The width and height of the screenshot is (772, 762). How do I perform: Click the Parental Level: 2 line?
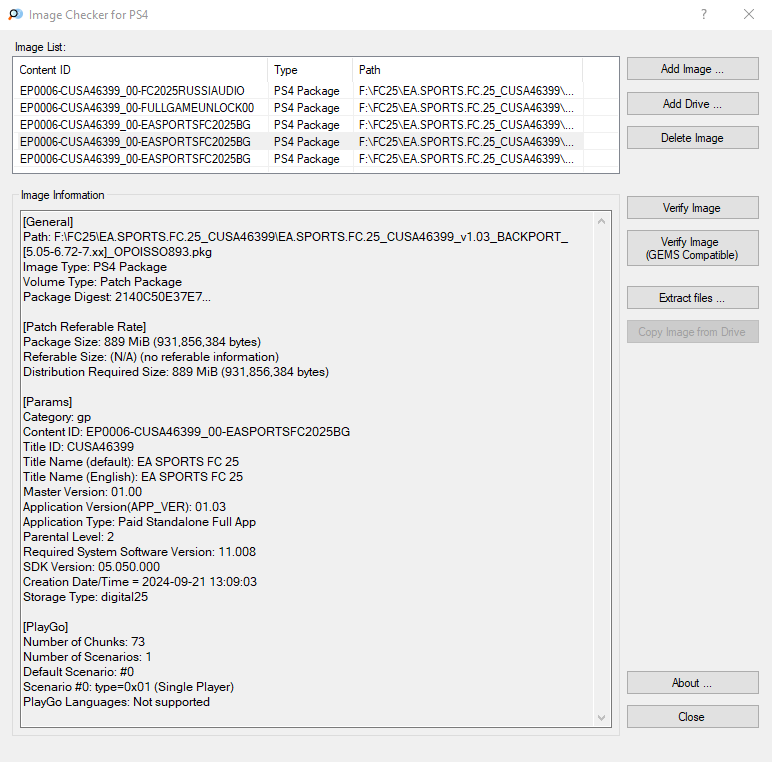coord(68,537)
